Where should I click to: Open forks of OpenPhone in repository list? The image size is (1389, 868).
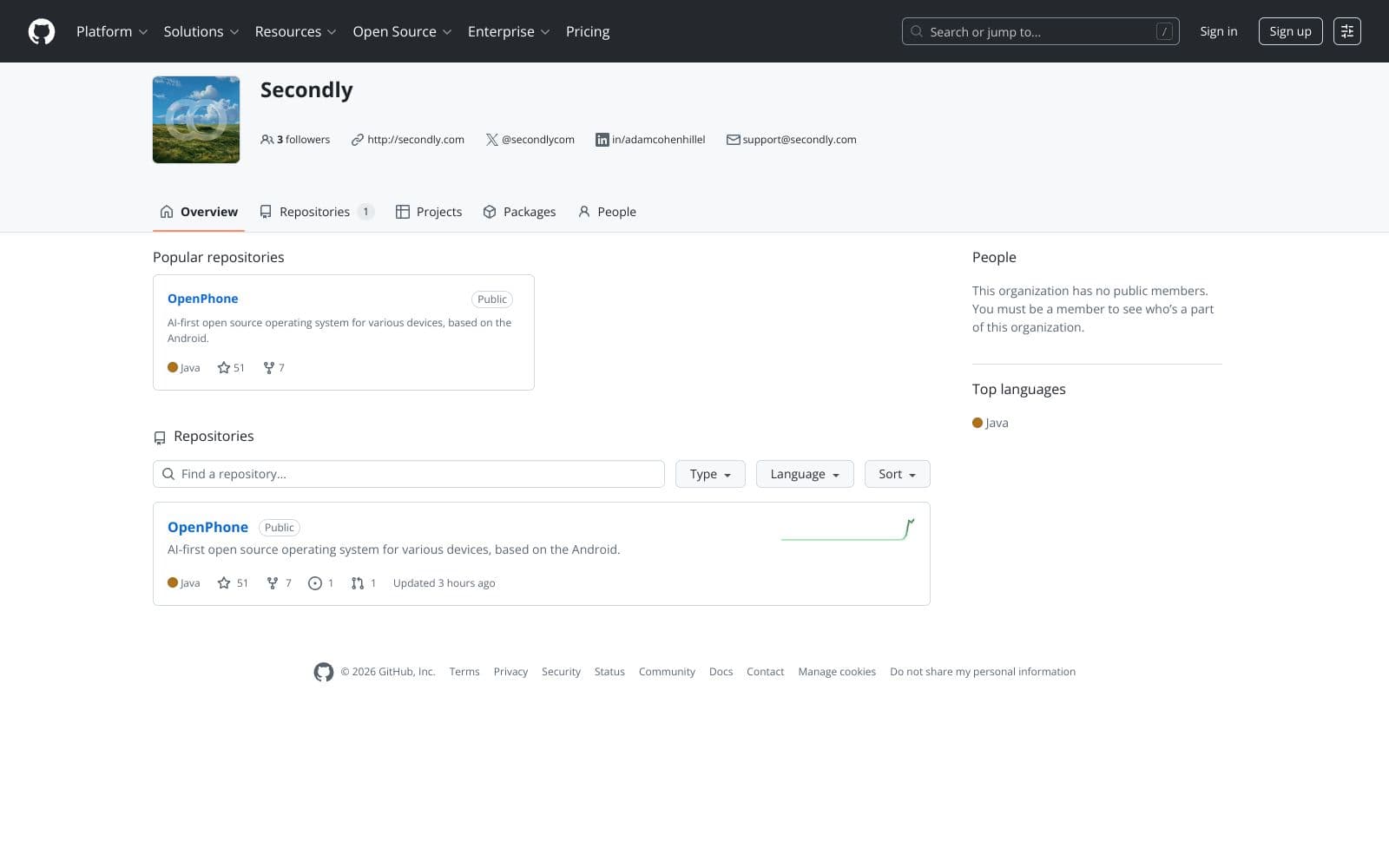click(279, 583)
